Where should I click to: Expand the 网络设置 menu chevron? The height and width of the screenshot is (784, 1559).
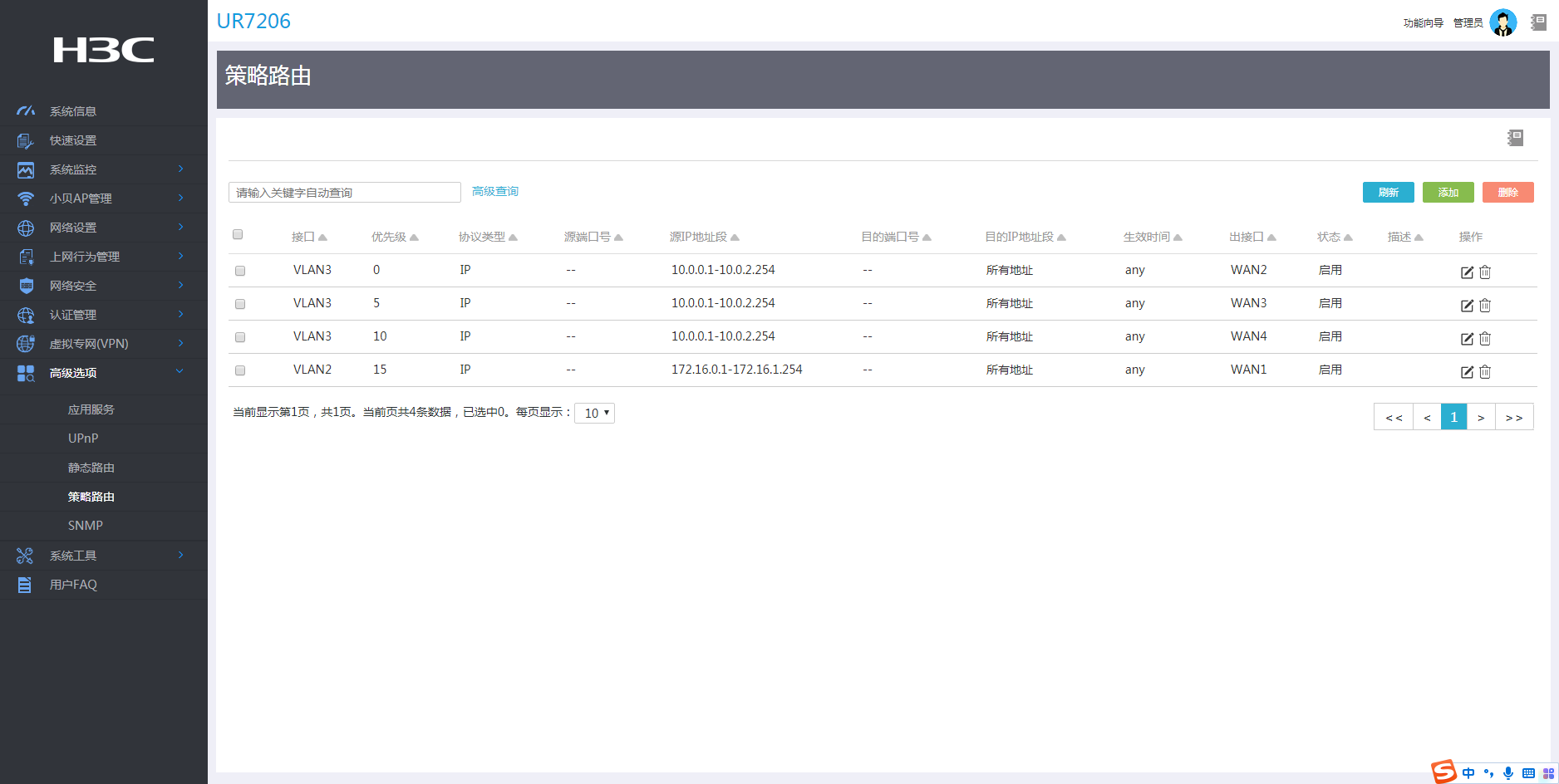[x=180, y=227]
